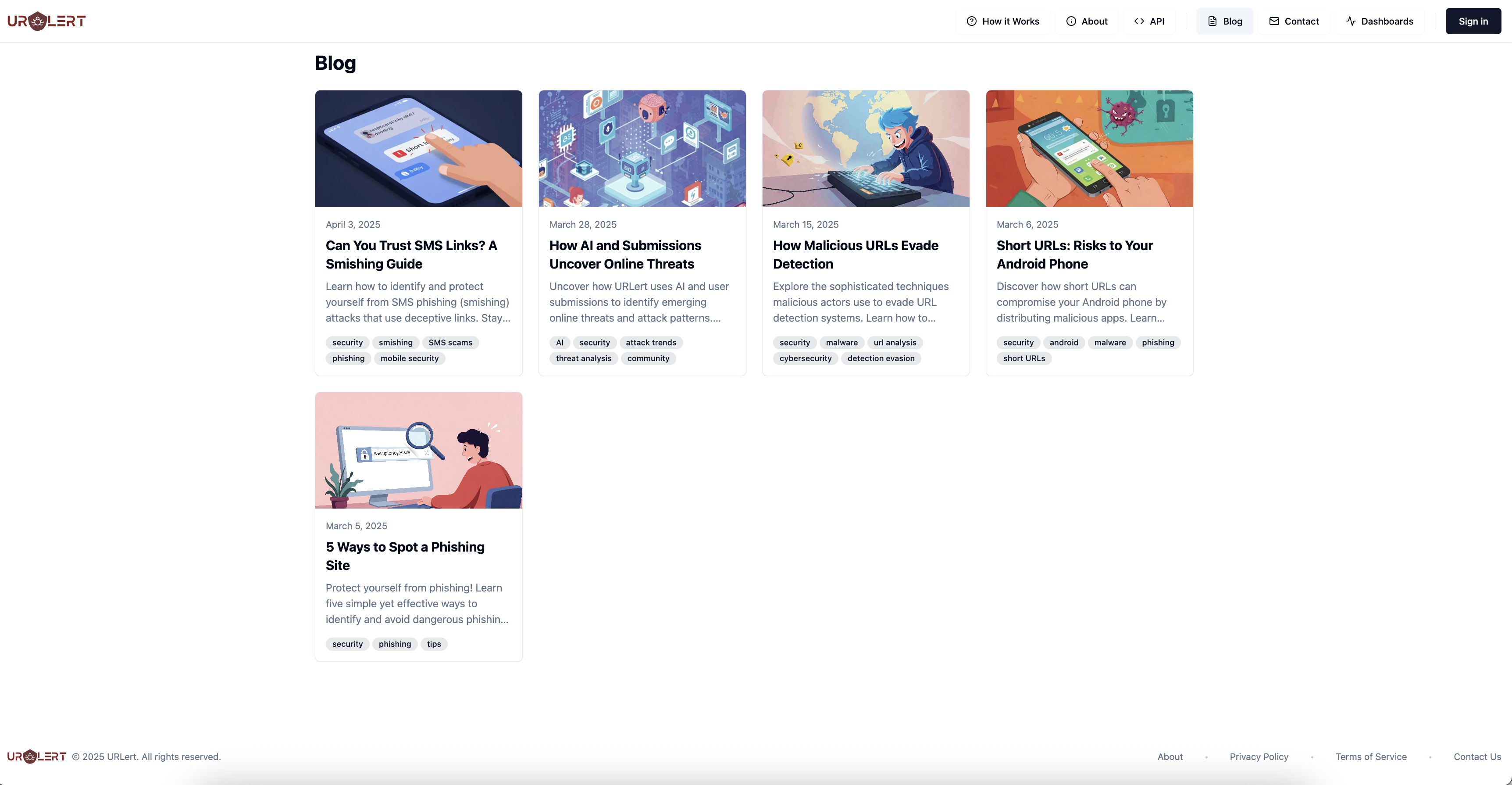Click the info icon next to About
Image resolution: width=1512 pixels, height=785 pixels.
[1071, 21]
